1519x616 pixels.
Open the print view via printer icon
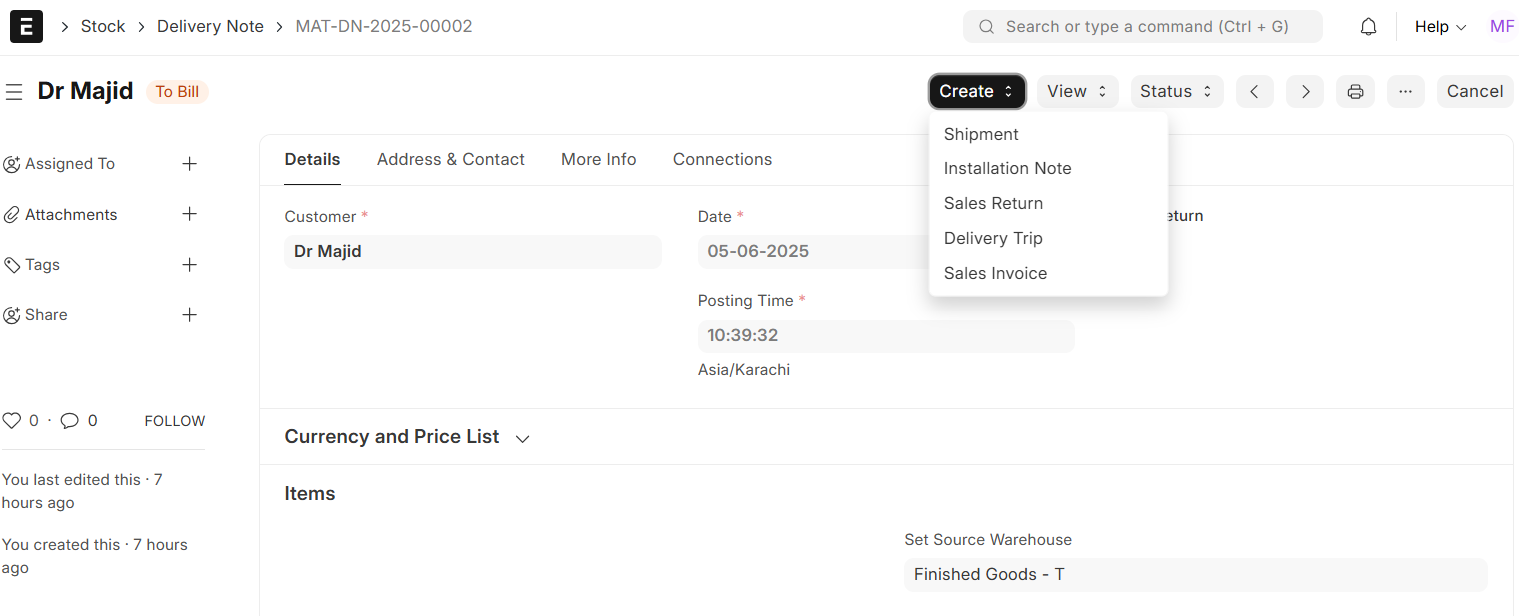click(1355, 91)
